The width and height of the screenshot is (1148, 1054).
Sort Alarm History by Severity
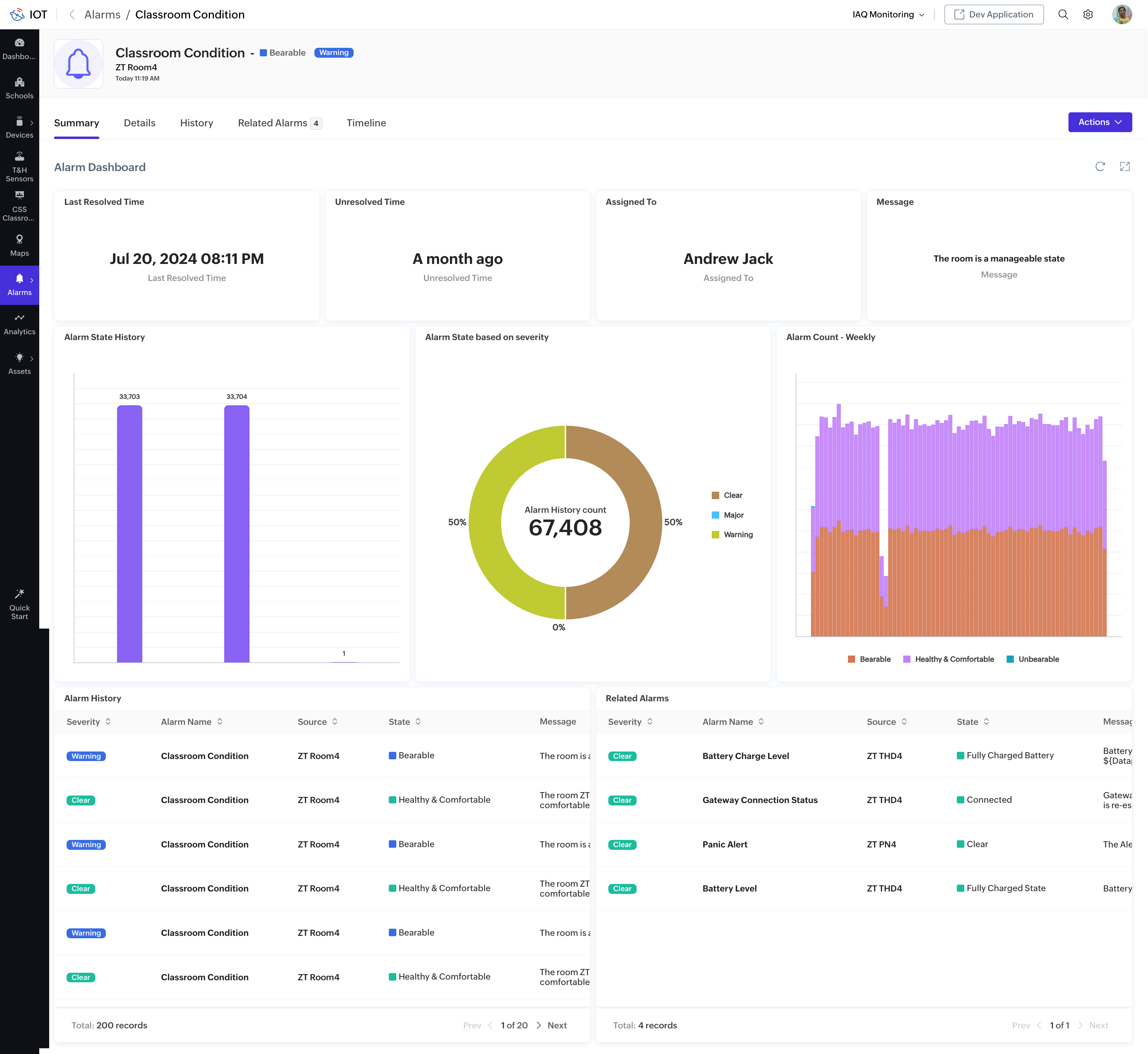coord(108,721)
